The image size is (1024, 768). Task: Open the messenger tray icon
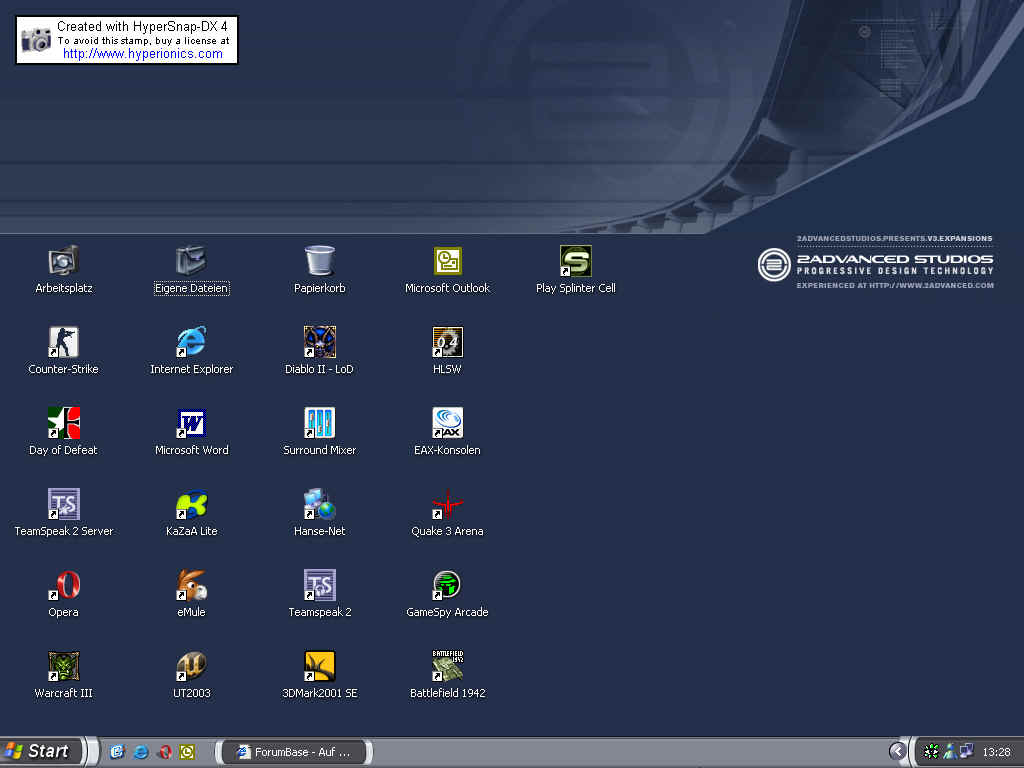tap(950, 752)
